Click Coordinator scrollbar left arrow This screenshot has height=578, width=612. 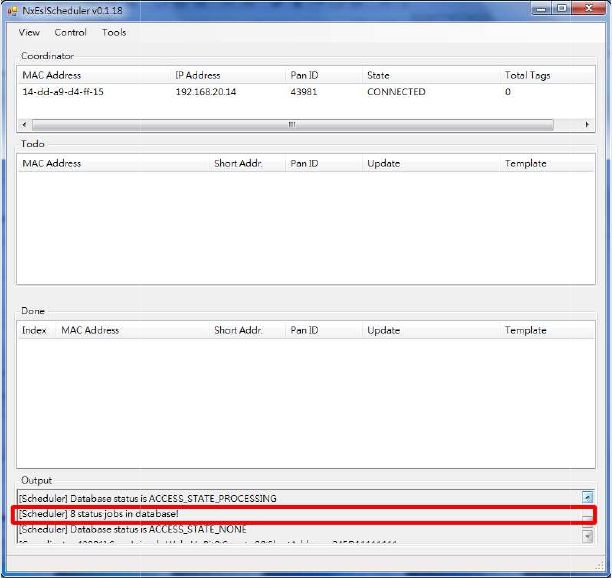(25, 124)
